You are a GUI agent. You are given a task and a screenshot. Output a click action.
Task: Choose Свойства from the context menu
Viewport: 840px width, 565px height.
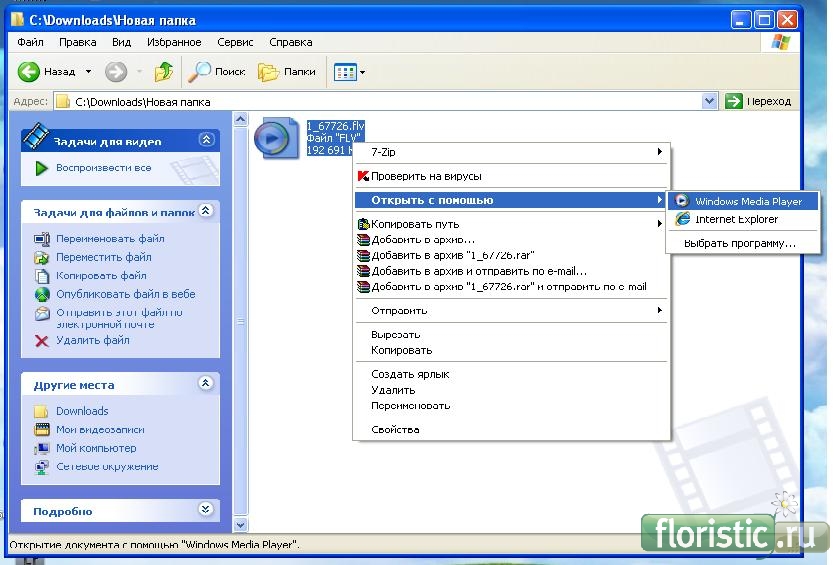coord(395,429)
